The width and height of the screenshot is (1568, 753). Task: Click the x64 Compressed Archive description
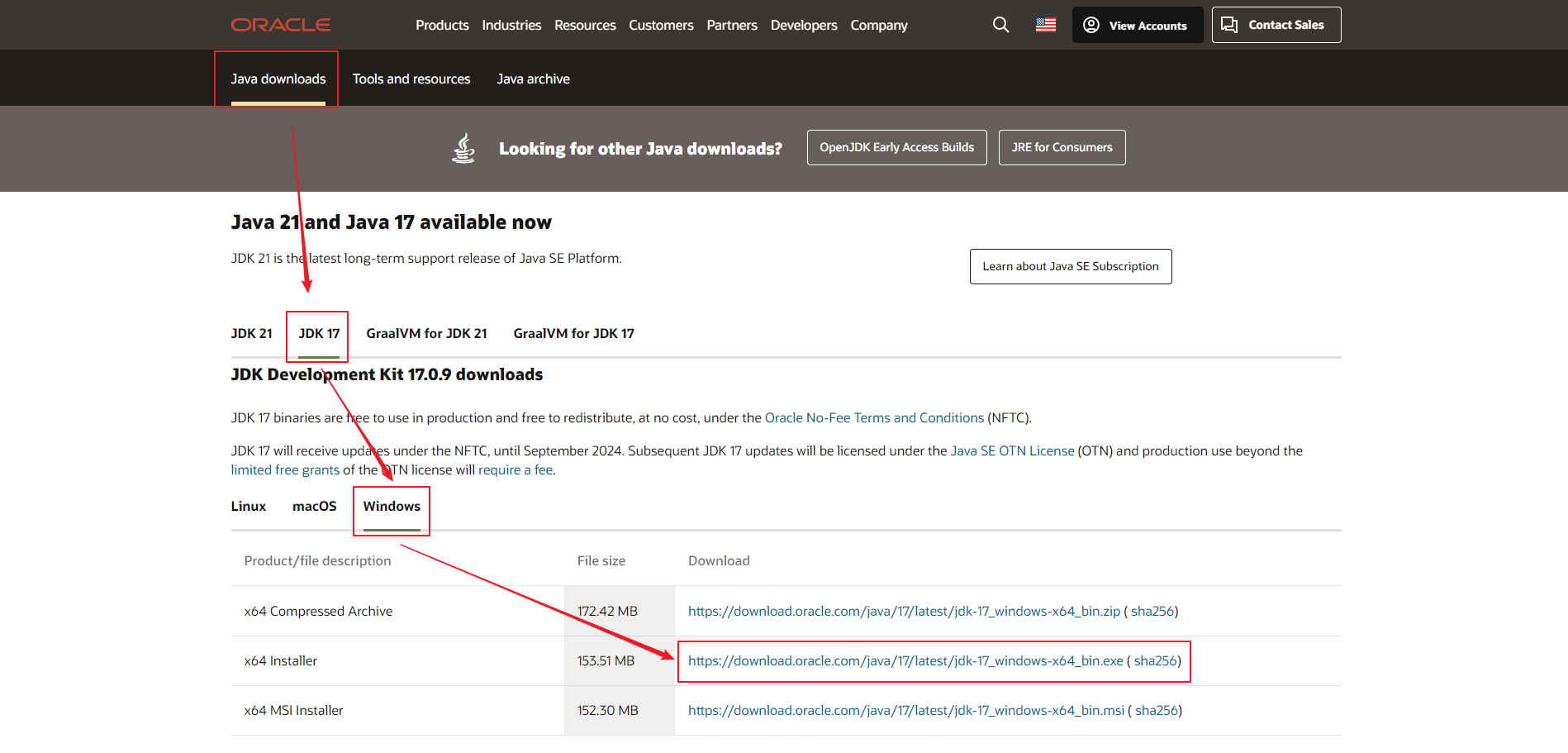coord(318,611)
